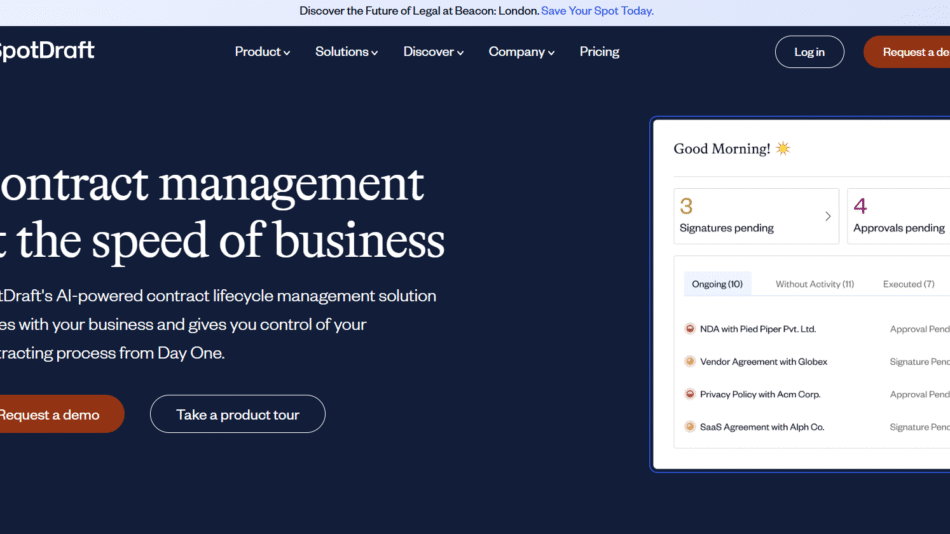Click Signature Pending status on Vendor Agreement row

920,361
